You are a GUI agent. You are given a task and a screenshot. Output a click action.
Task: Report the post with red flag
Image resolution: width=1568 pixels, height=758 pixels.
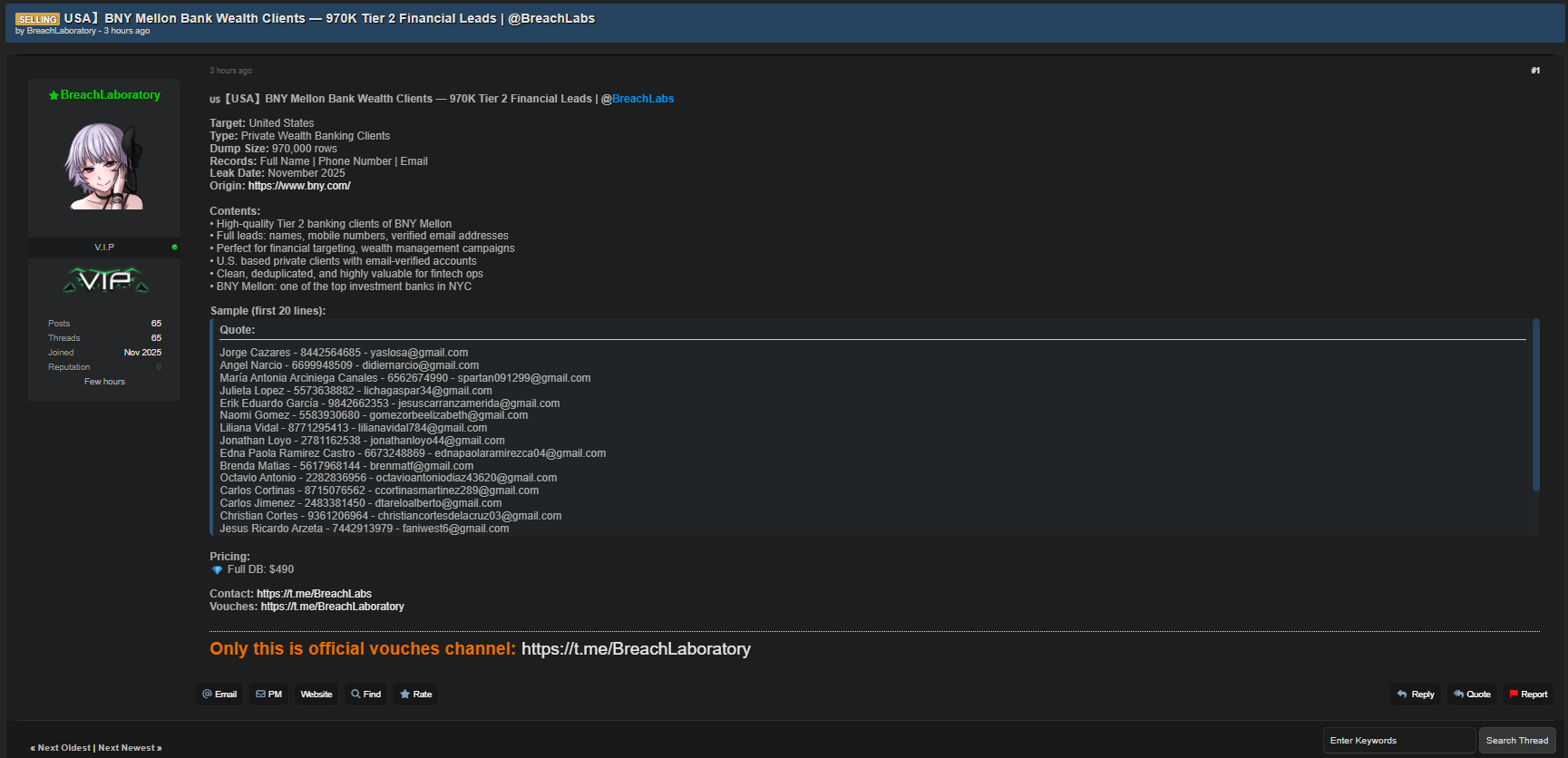1528,695
